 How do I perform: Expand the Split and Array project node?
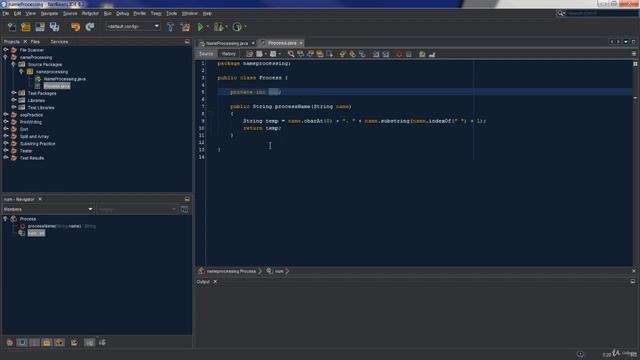(6, 136)
